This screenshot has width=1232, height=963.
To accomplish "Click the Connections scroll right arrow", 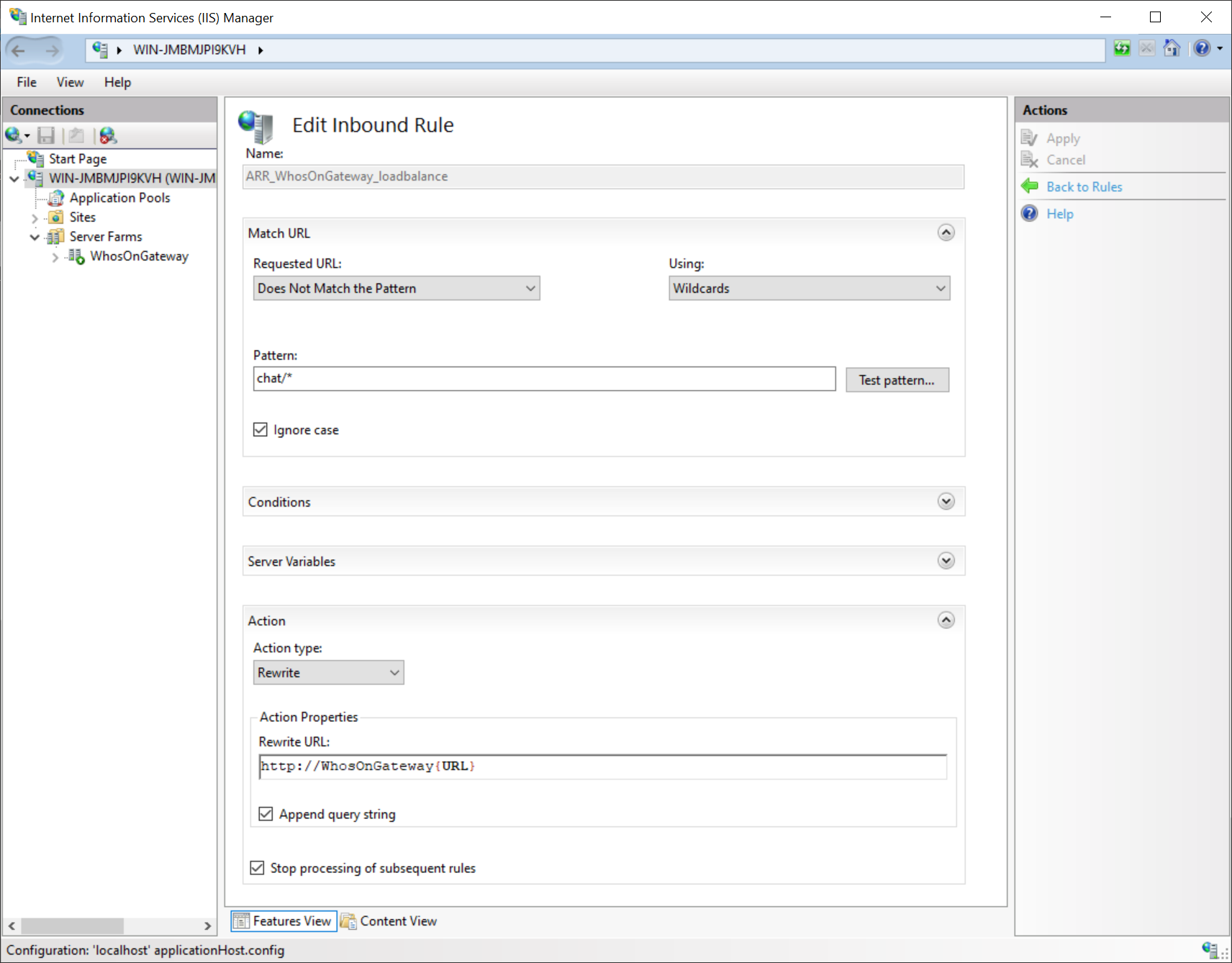I will [207, 926].
